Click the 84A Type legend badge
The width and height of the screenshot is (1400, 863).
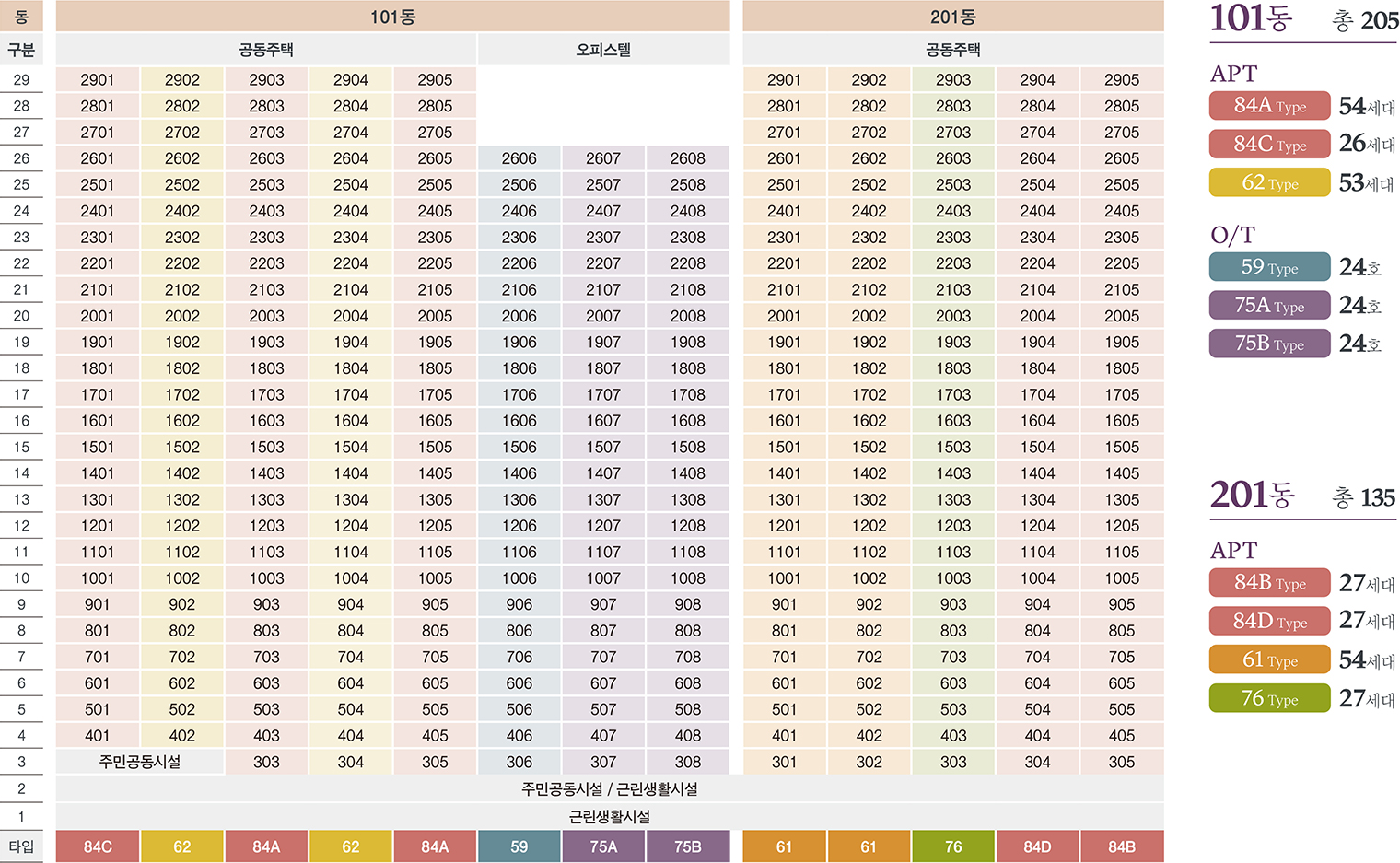1269,106
